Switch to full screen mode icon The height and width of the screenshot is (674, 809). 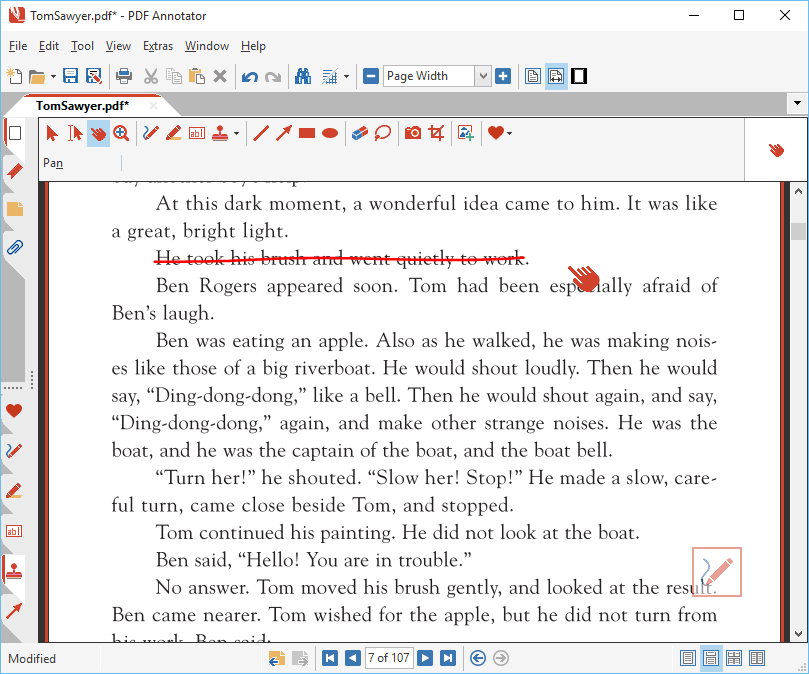pyautogui.click(x=579, y=76)
